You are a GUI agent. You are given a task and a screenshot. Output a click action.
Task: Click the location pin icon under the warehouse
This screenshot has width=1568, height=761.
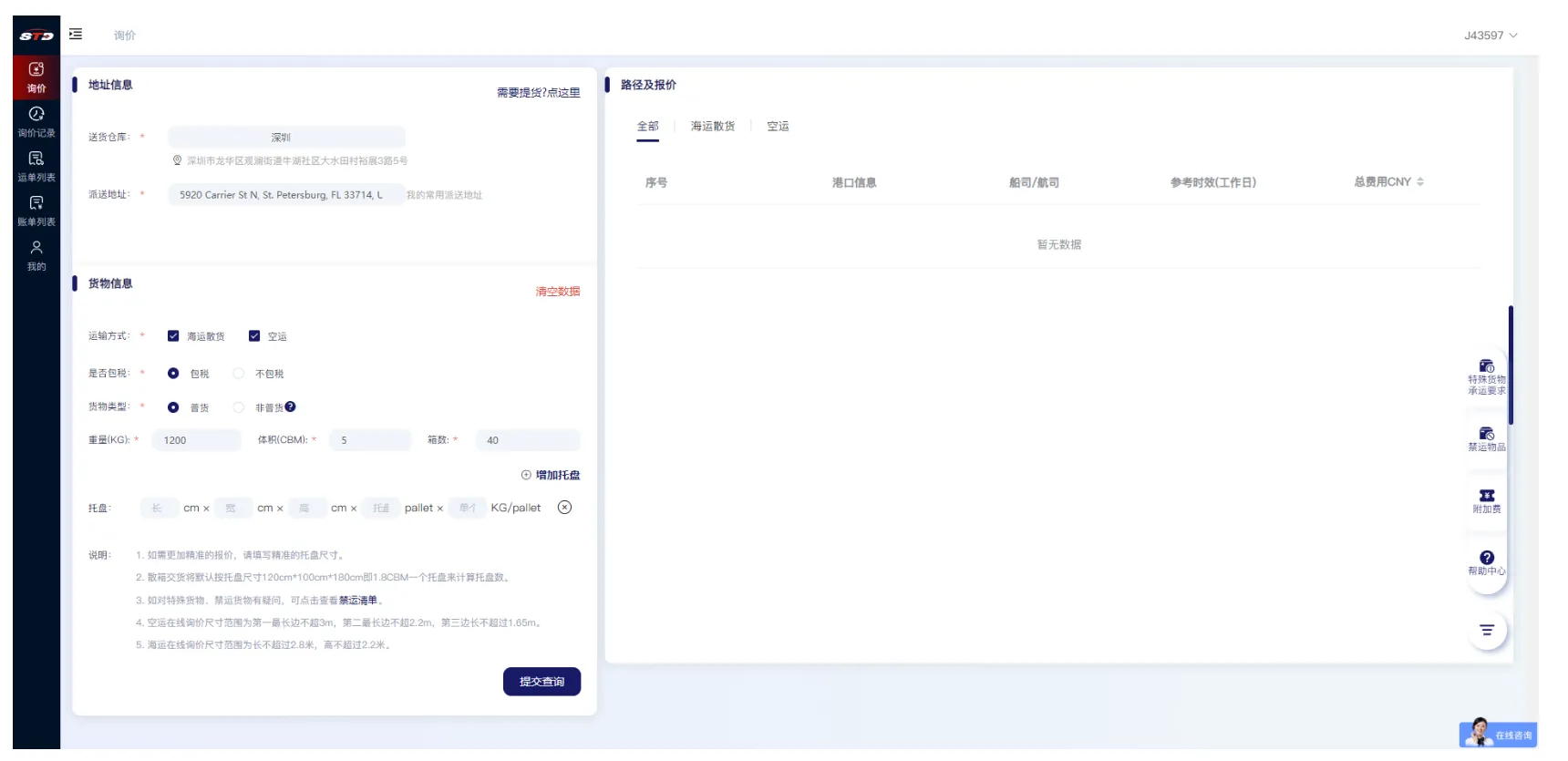(x=177, y=160)
